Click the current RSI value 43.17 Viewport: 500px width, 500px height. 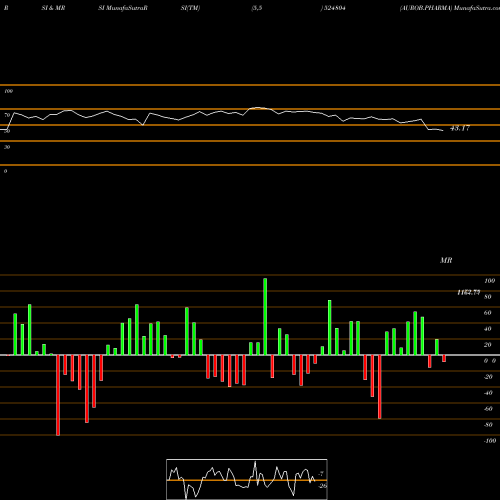[460, 128]
